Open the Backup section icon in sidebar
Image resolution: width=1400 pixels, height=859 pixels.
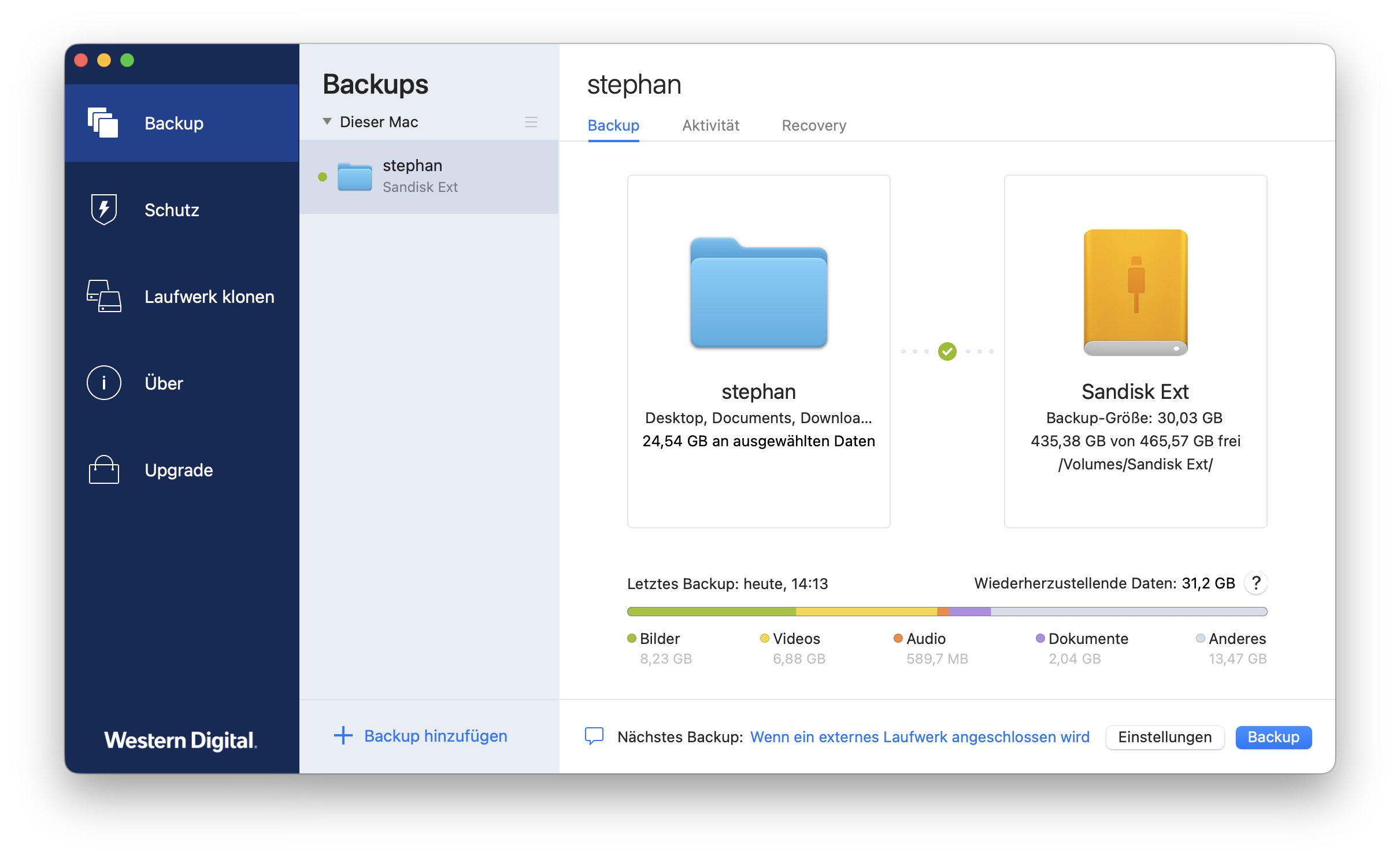coord(103,123)
